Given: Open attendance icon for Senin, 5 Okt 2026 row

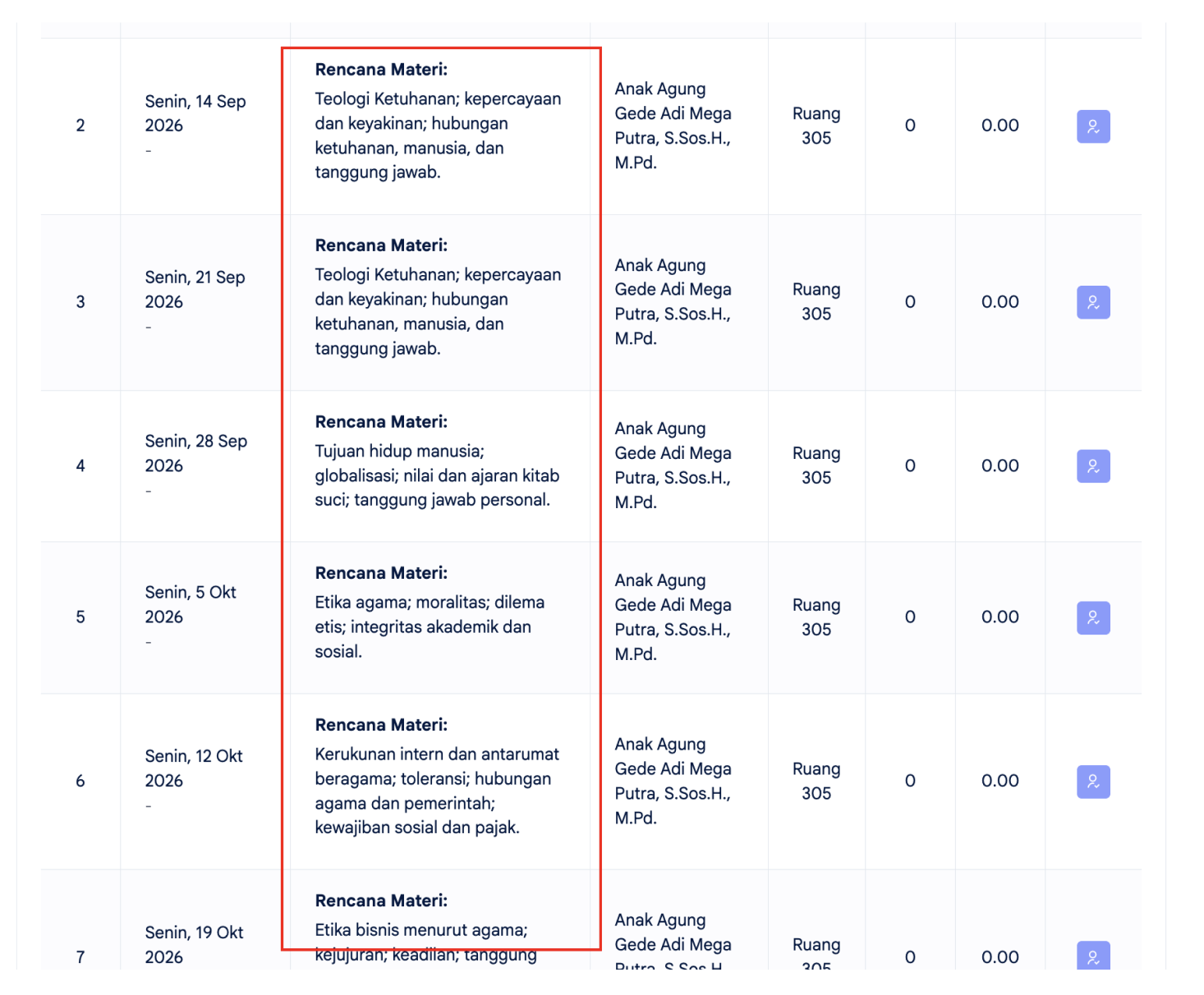Looking at the screenshot, I should click(1093, 617).
